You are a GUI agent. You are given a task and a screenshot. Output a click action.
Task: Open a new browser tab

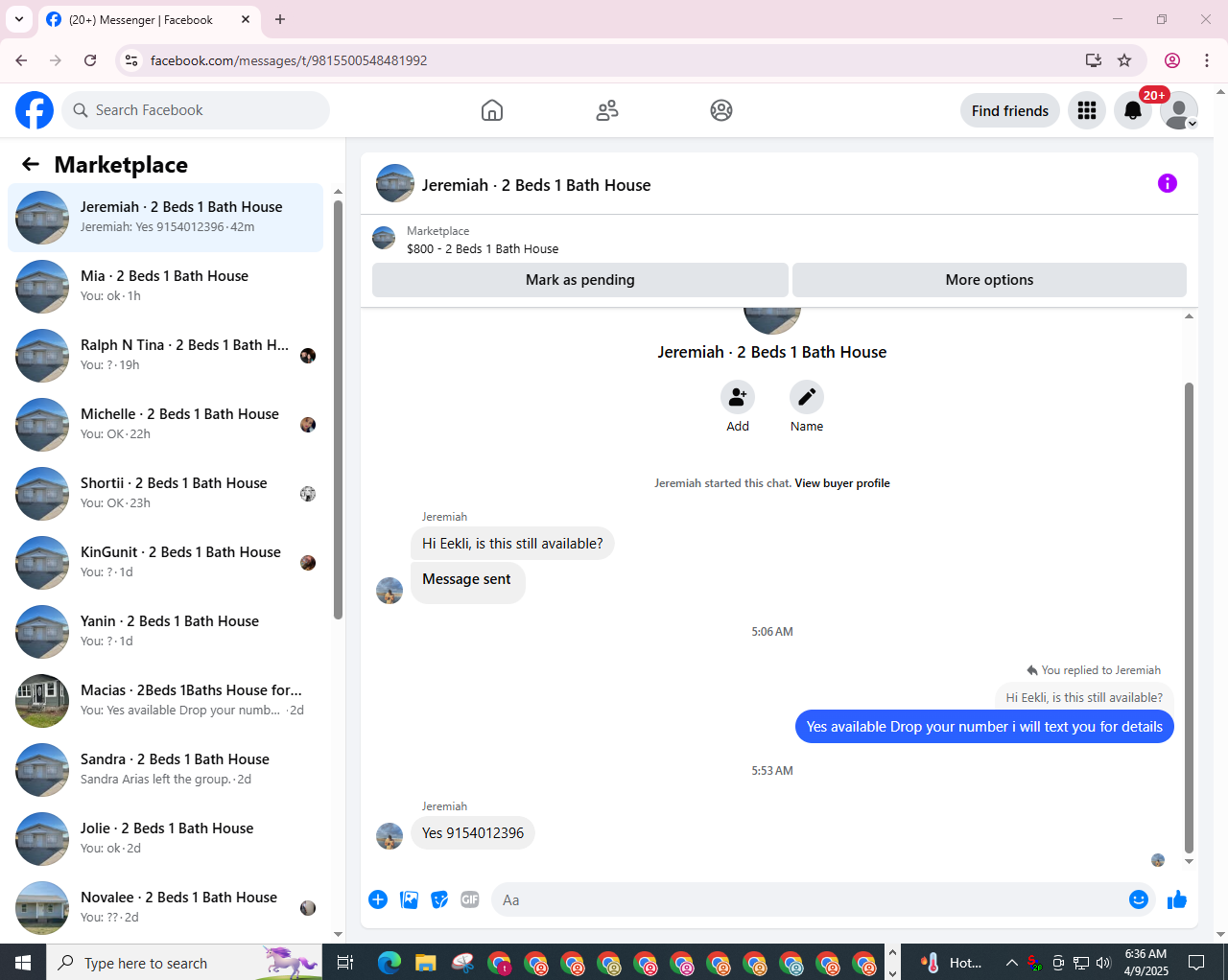pos(280,19)
